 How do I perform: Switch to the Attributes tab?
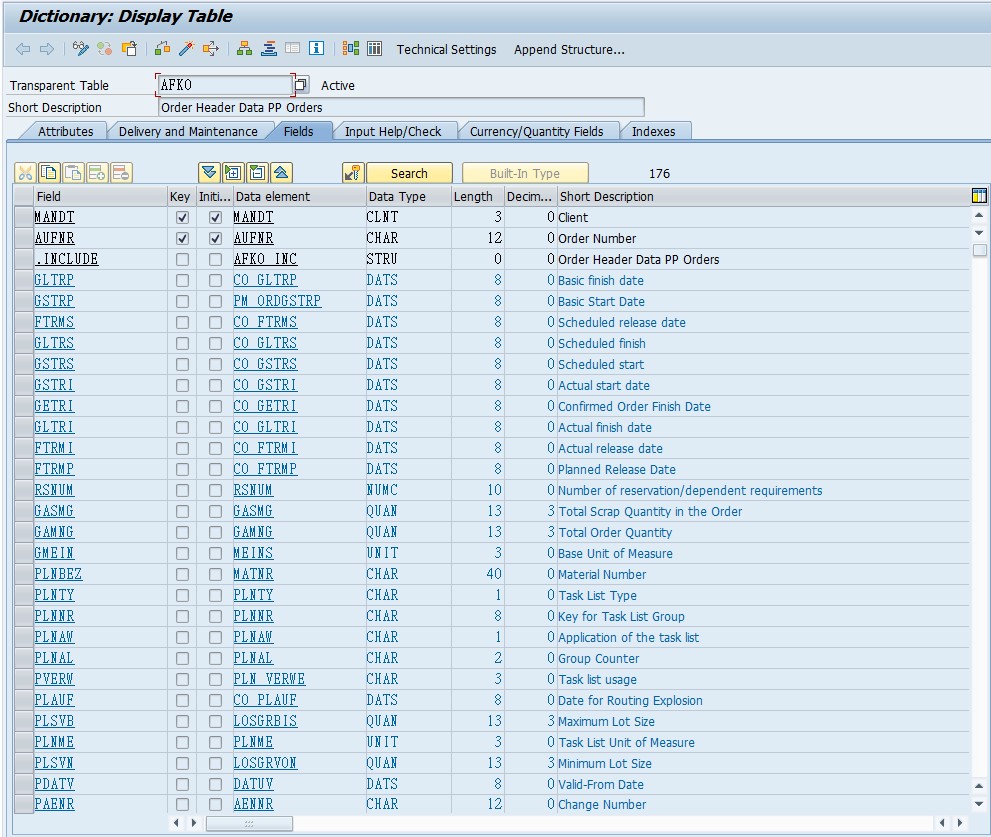click(65, 131)
